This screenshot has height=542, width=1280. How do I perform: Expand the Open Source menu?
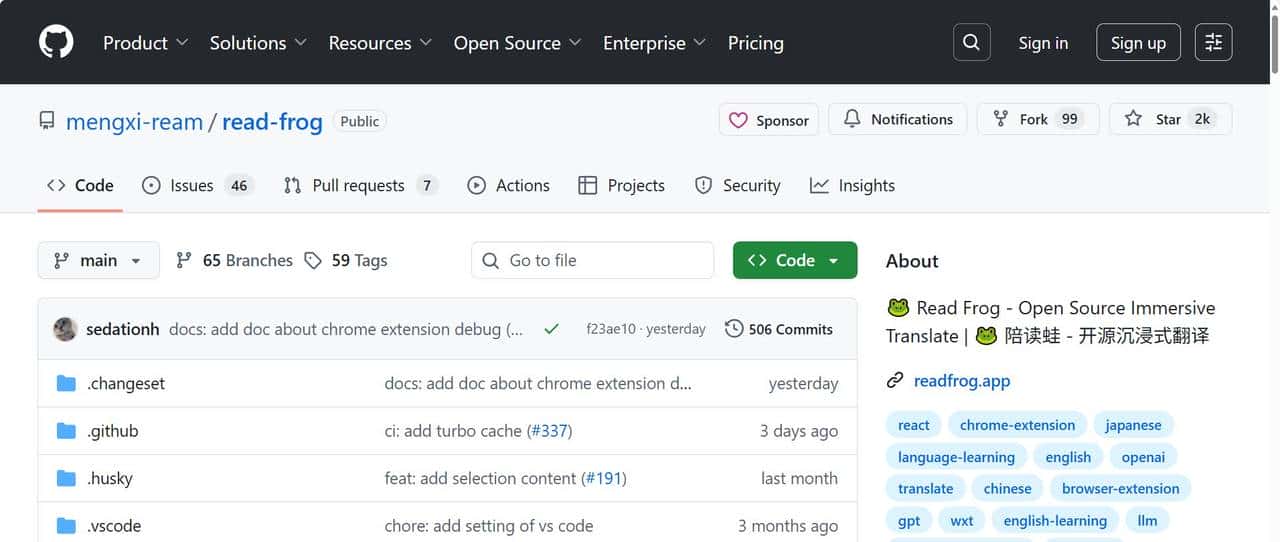click(x=517, y=43)
